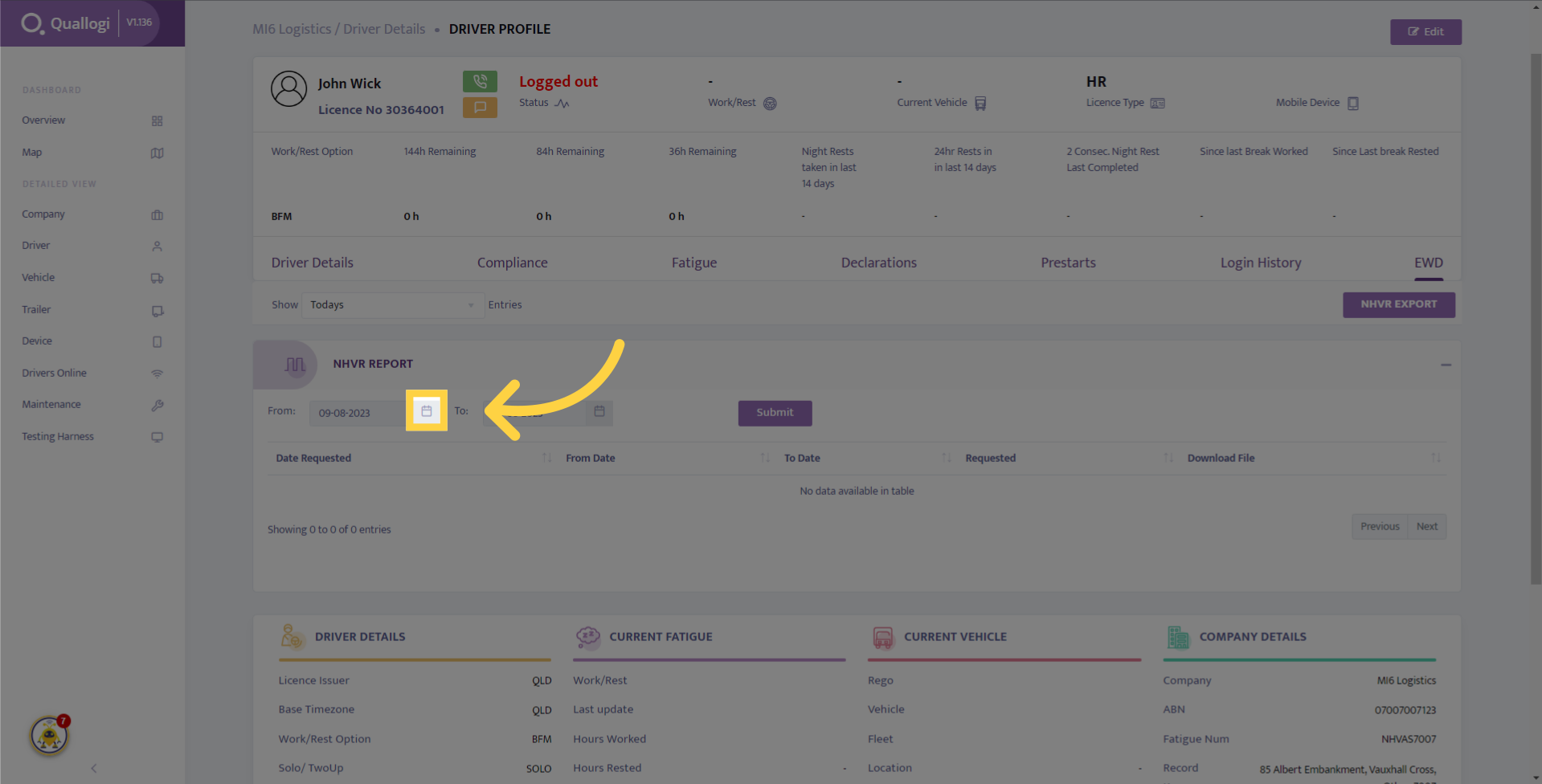This screenshot has height=784, width=1542.
Task: Click the Vehicle truck icon in sidebar
Action: (x=157, y=278)
